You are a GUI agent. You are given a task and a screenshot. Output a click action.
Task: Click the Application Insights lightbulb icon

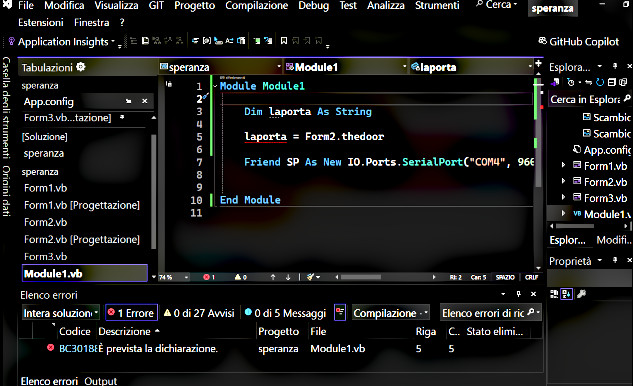pyautogui.click(x=11, y=41)
